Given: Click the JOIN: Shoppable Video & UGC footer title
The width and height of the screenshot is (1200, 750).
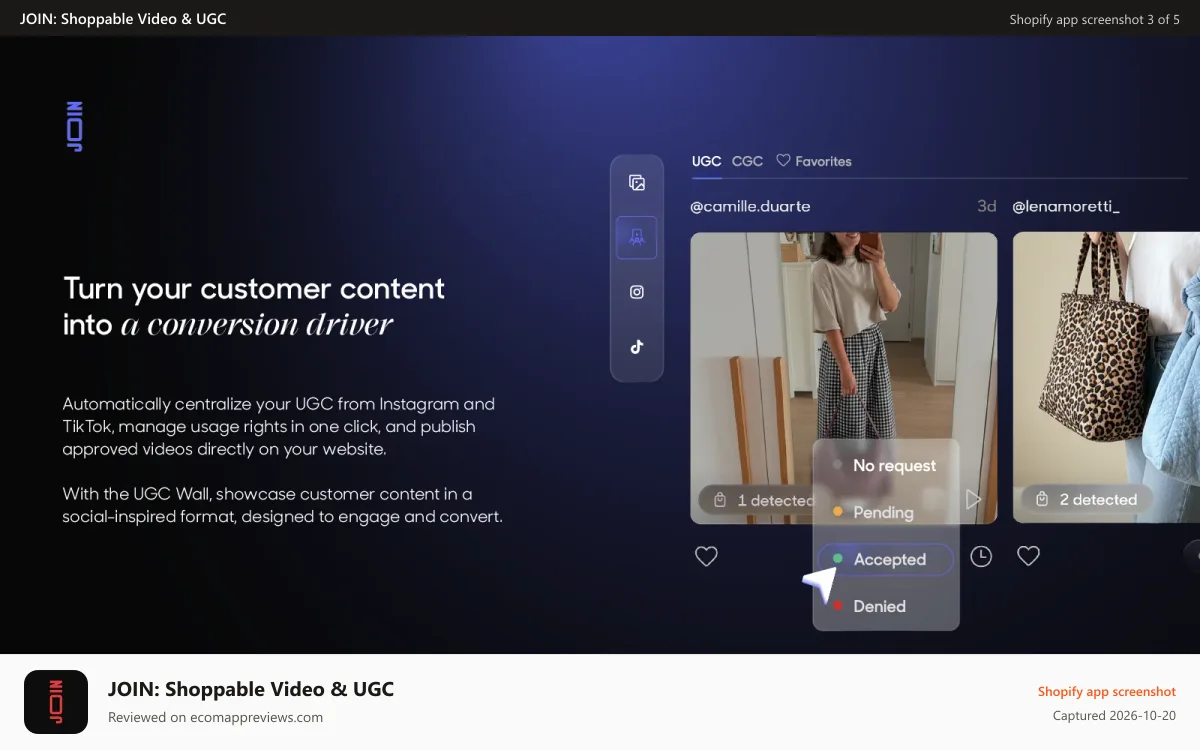Looking at the screenshot, I should click(251, 689).
